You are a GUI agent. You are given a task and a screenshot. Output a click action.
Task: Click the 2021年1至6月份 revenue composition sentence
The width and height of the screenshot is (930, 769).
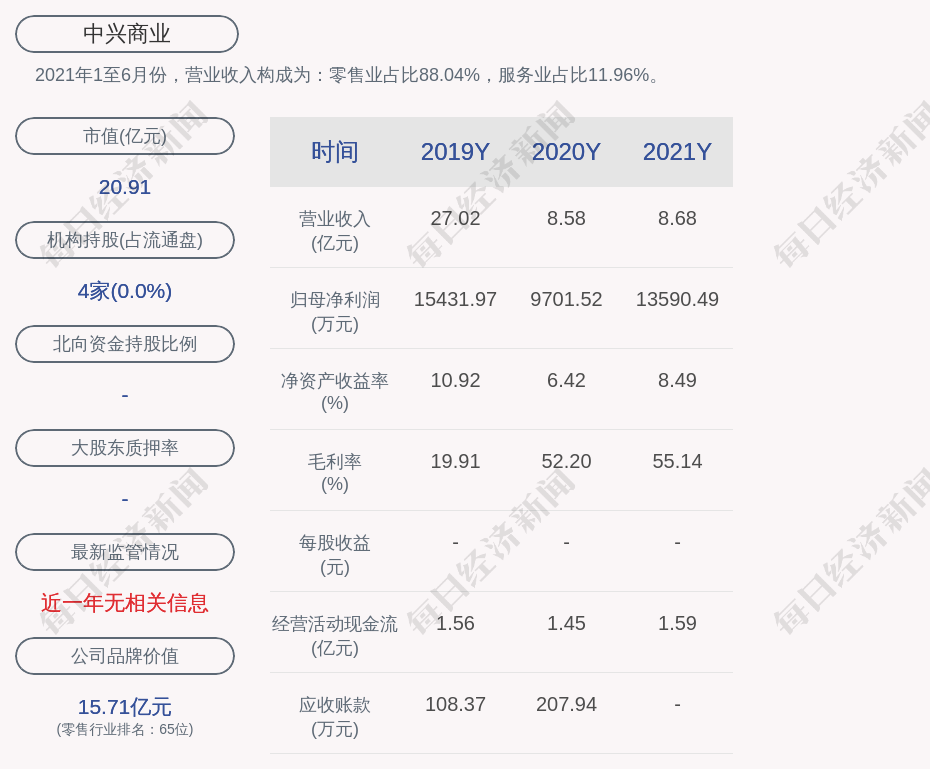(x=347, y=75)
